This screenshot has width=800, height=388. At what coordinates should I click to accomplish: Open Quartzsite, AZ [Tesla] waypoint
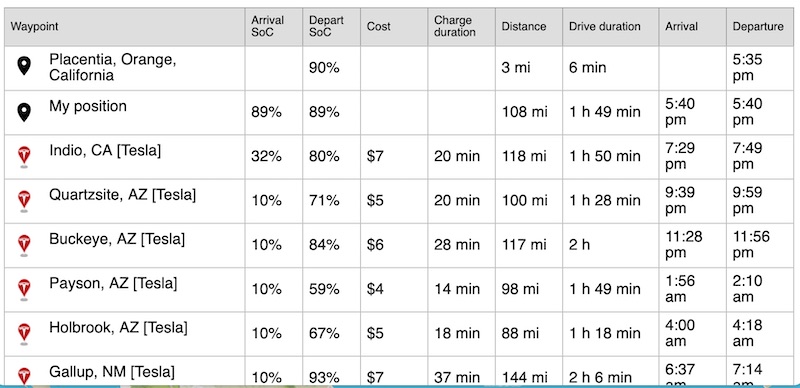(x=122, y=195)
